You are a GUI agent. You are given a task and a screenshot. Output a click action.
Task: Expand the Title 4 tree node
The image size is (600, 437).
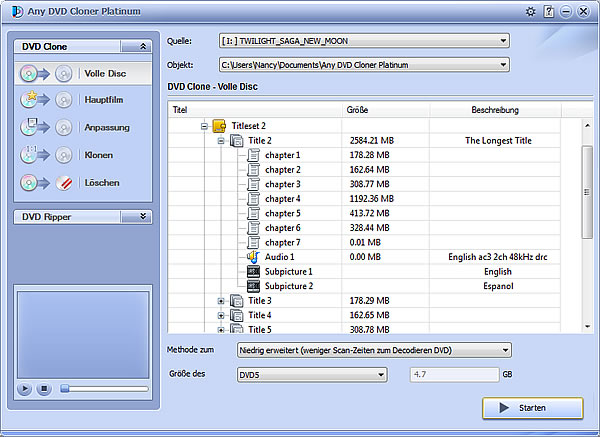(x=221, y=316)
